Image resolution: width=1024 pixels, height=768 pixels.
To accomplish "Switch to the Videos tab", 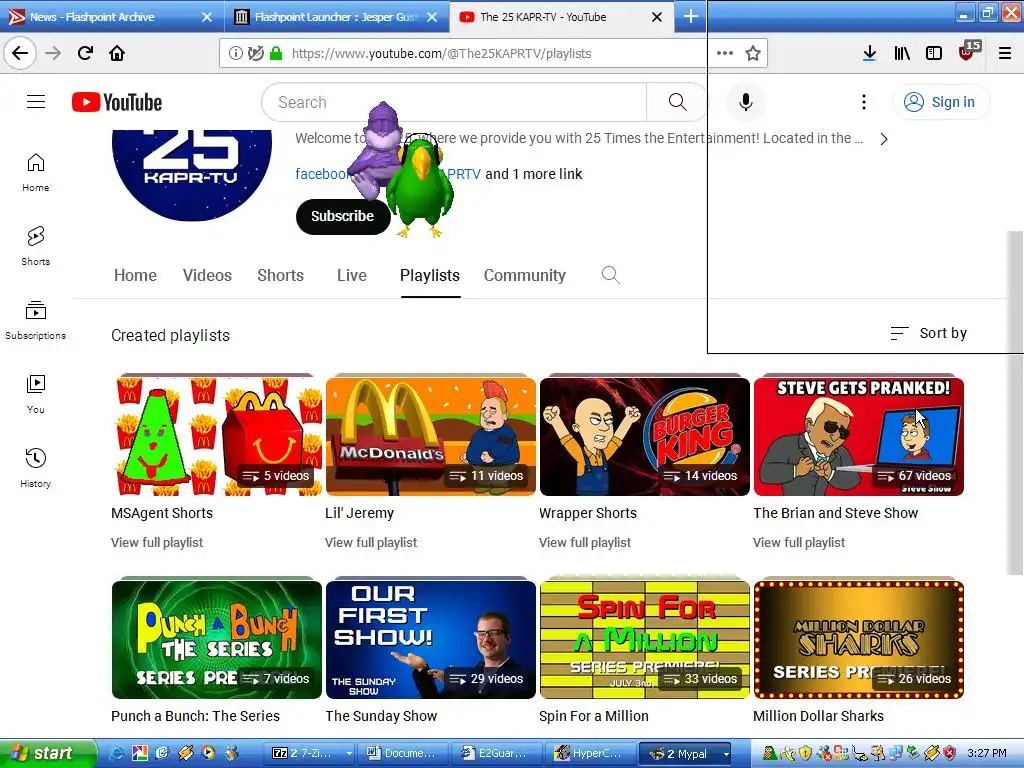I will point(207,275).
